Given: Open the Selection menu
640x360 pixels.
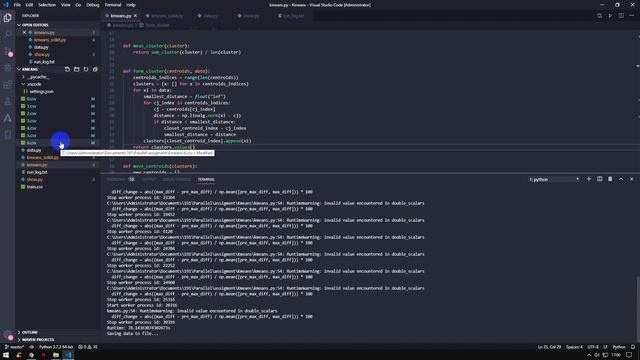Looking at the screenshot, I should (x=47, y=5).
